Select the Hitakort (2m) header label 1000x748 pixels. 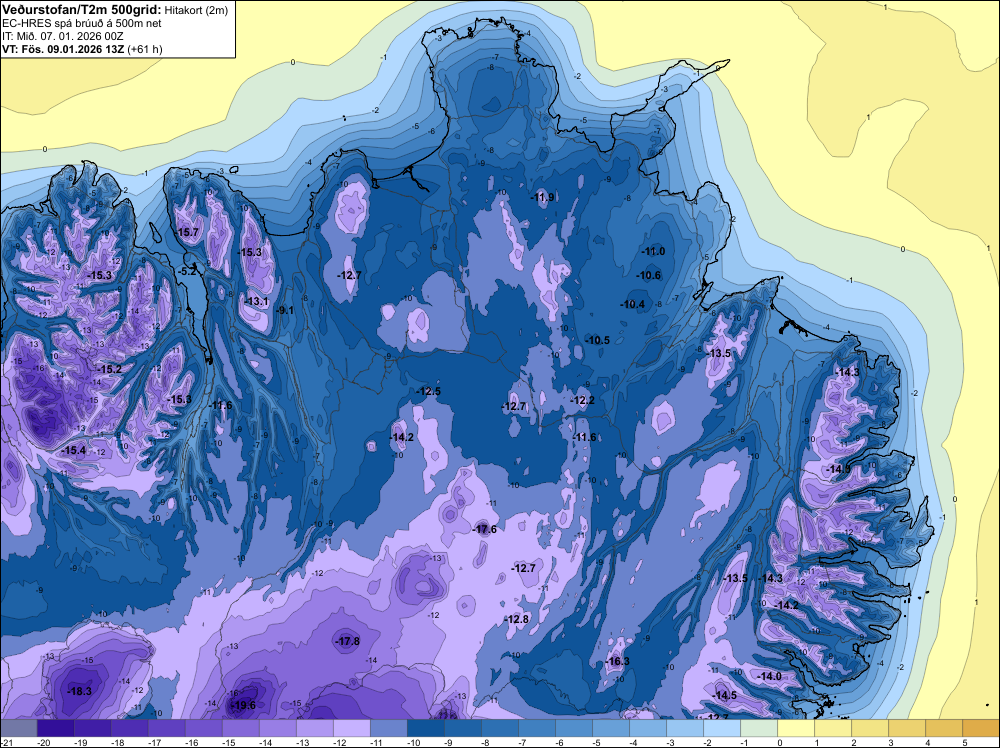pos(196,10)
